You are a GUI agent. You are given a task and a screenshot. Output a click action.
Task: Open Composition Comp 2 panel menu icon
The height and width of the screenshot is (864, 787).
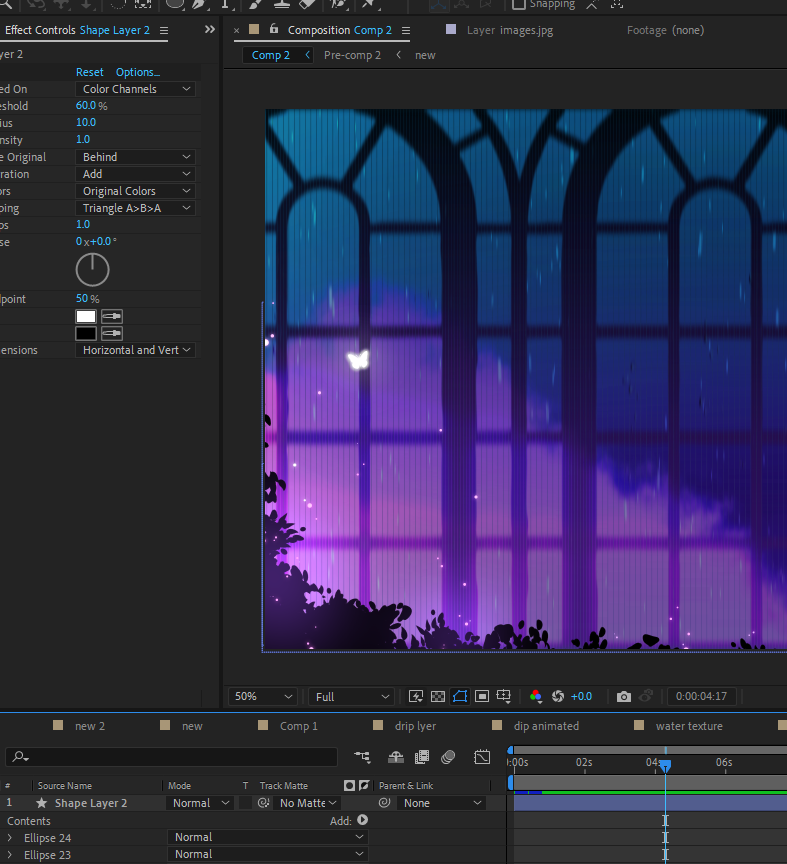tap(406, 30)
